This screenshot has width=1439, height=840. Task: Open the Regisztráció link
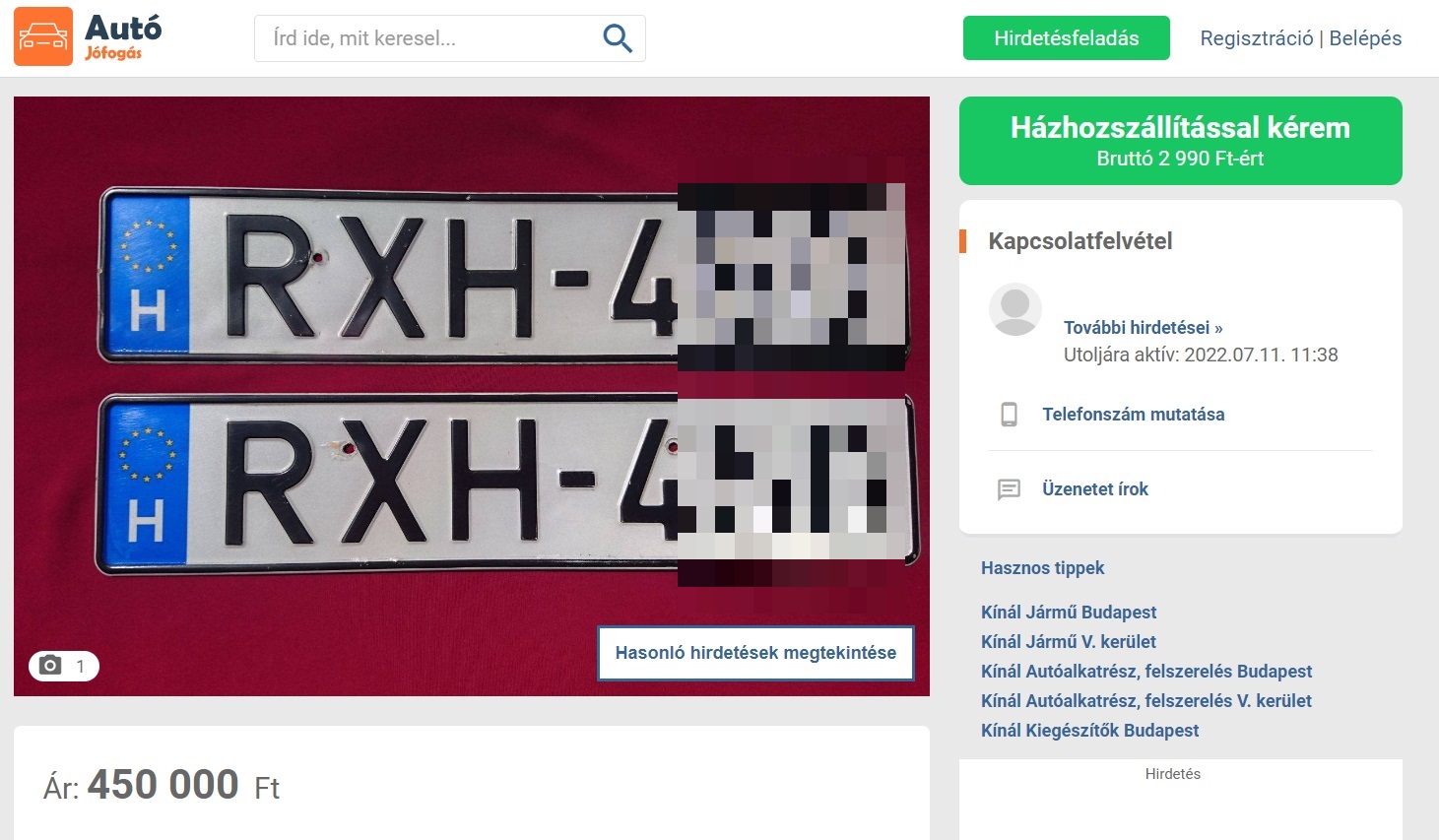point(1256,38)
